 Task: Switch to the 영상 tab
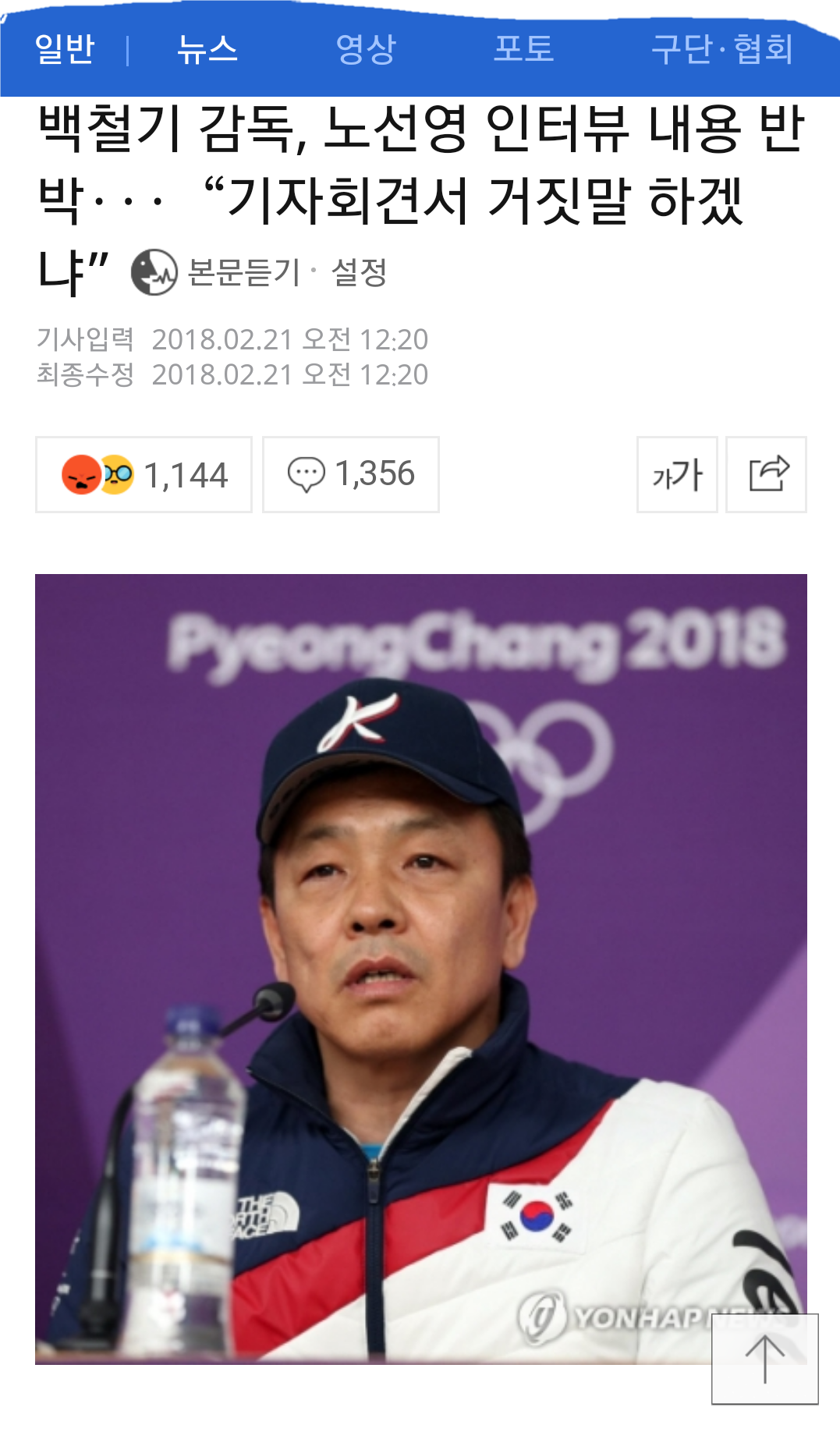(x=366, y=49)
